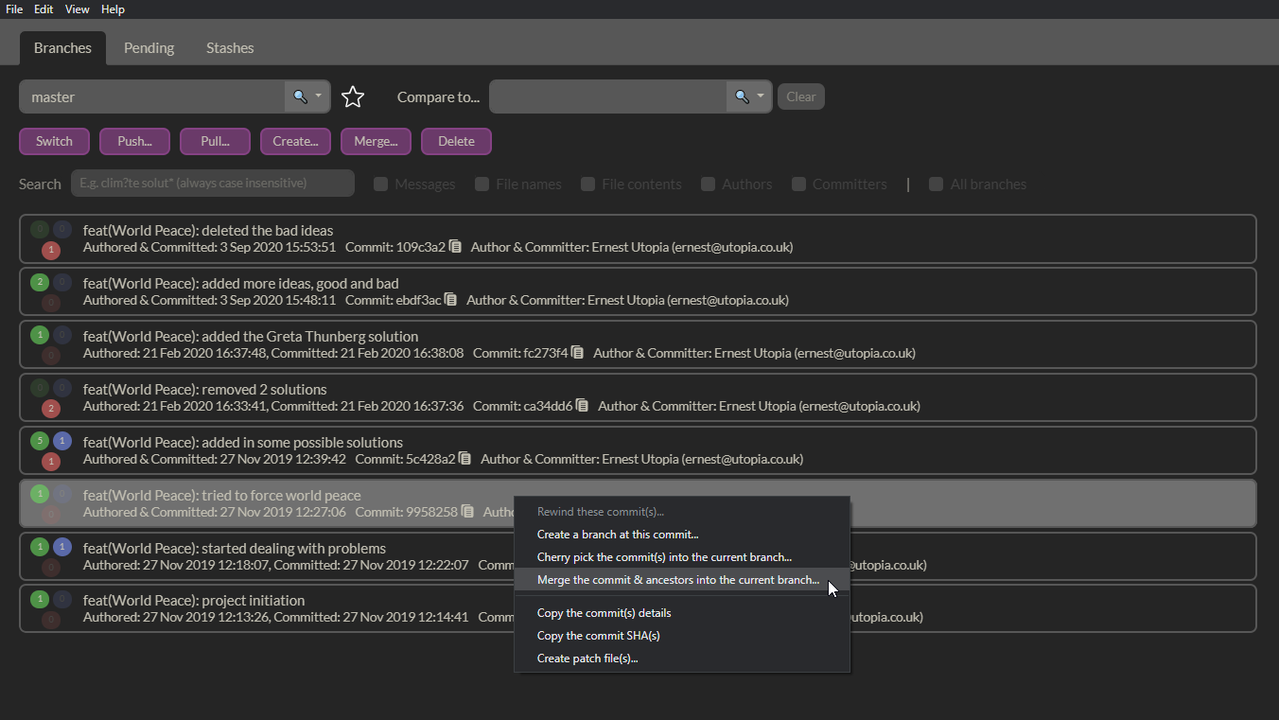Click into the Search text field
Screen dimensions: 1279x720
pos(212,183)
